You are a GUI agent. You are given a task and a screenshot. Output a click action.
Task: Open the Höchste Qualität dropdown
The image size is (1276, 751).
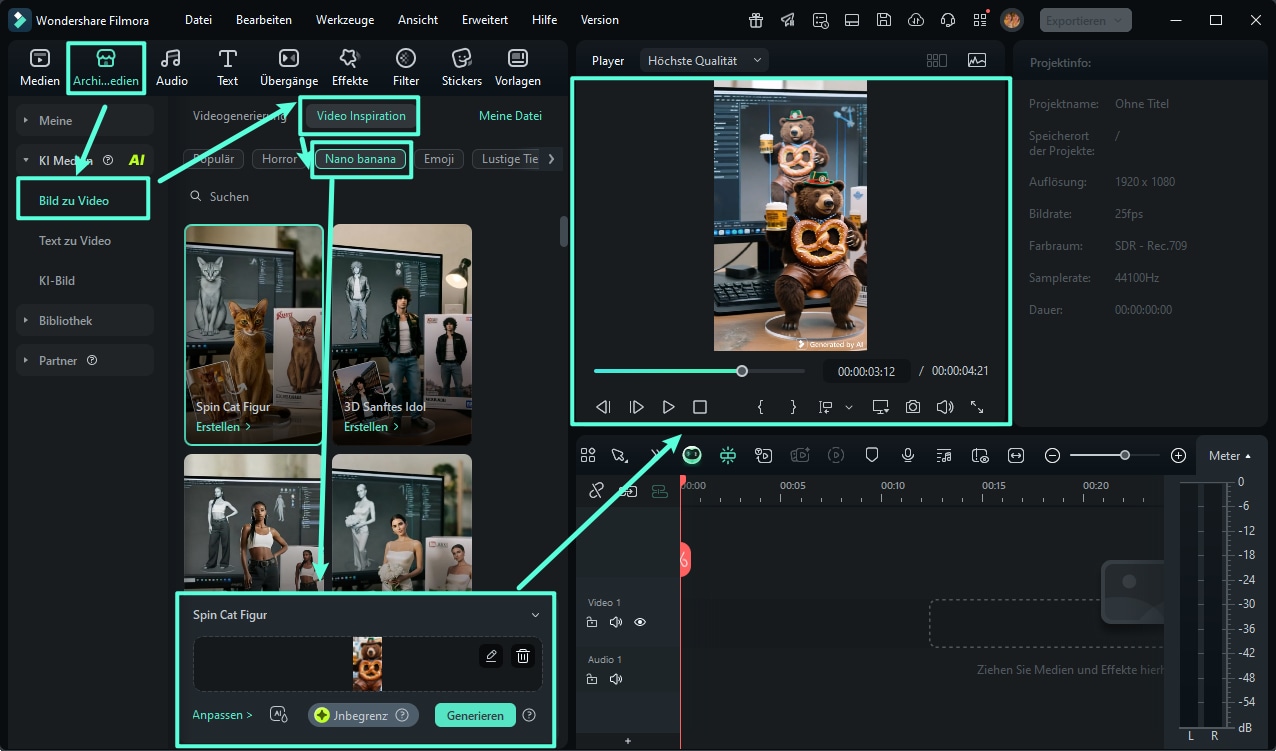[704, 61]
